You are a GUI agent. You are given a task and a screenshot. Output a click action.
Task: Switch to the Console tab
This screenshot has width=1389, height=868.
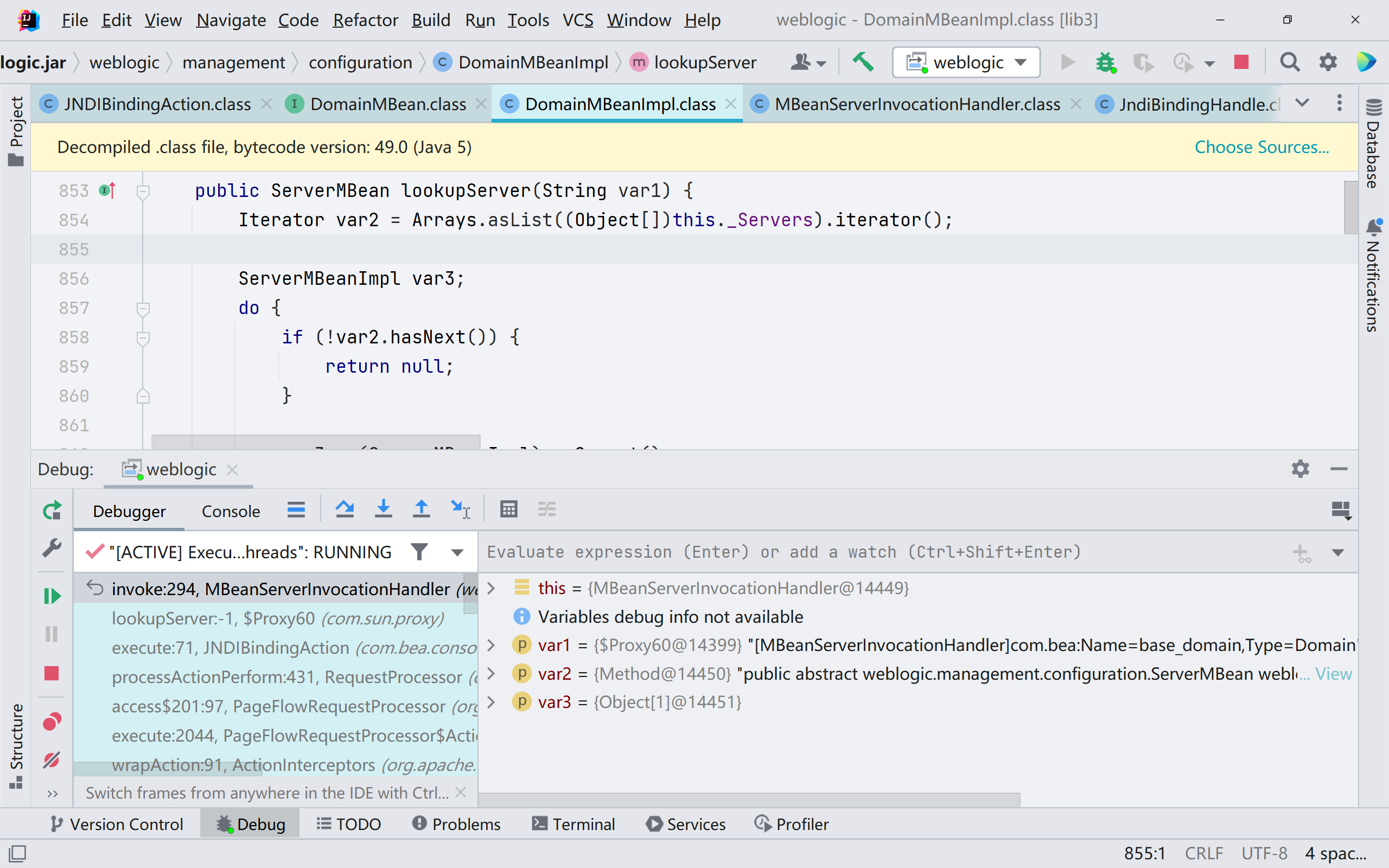click(x=230, y=510)
